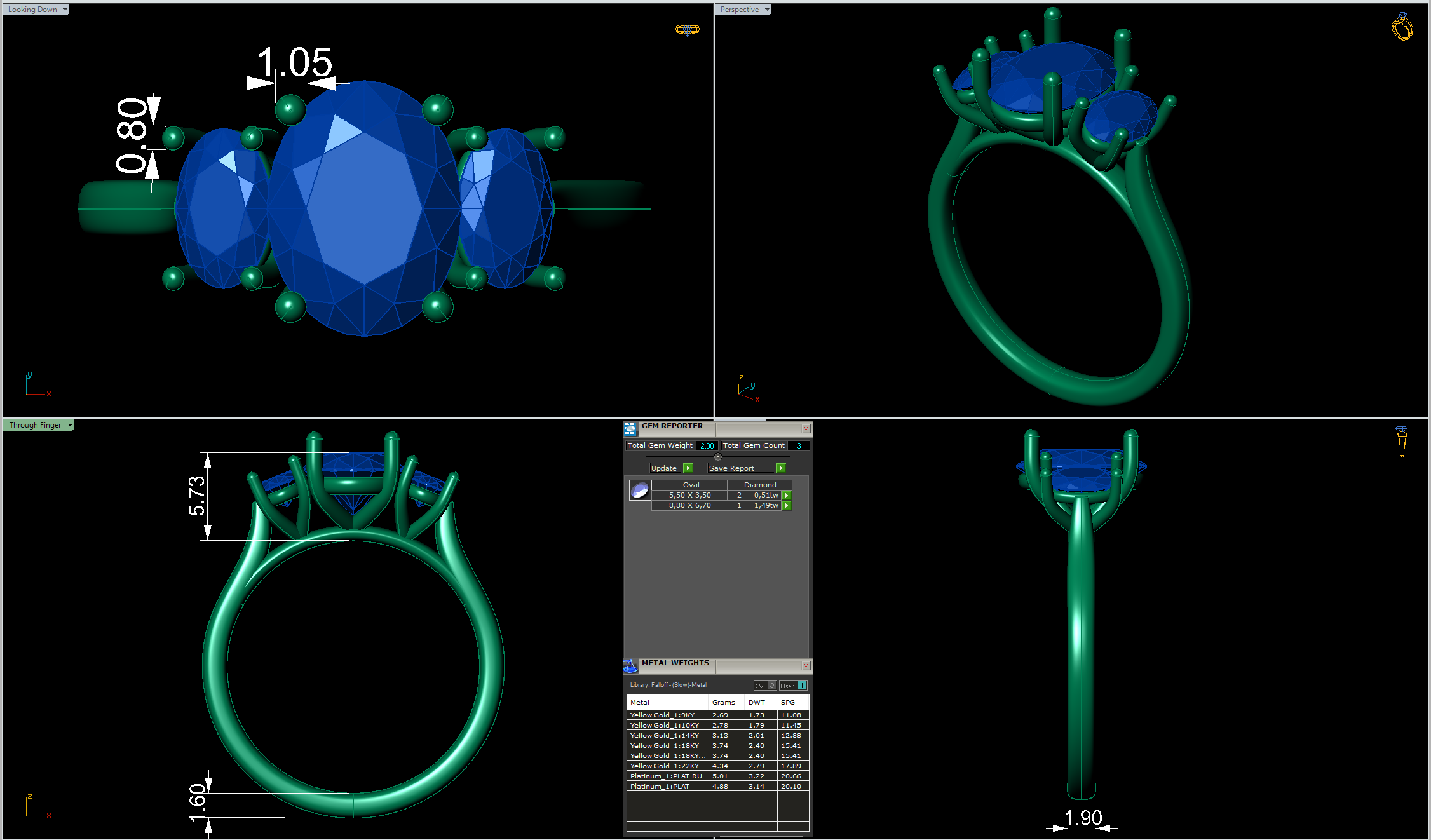Open the Perspective viewport dropdown
This screenshot has height=840, width=1431.
pos(767,10)
